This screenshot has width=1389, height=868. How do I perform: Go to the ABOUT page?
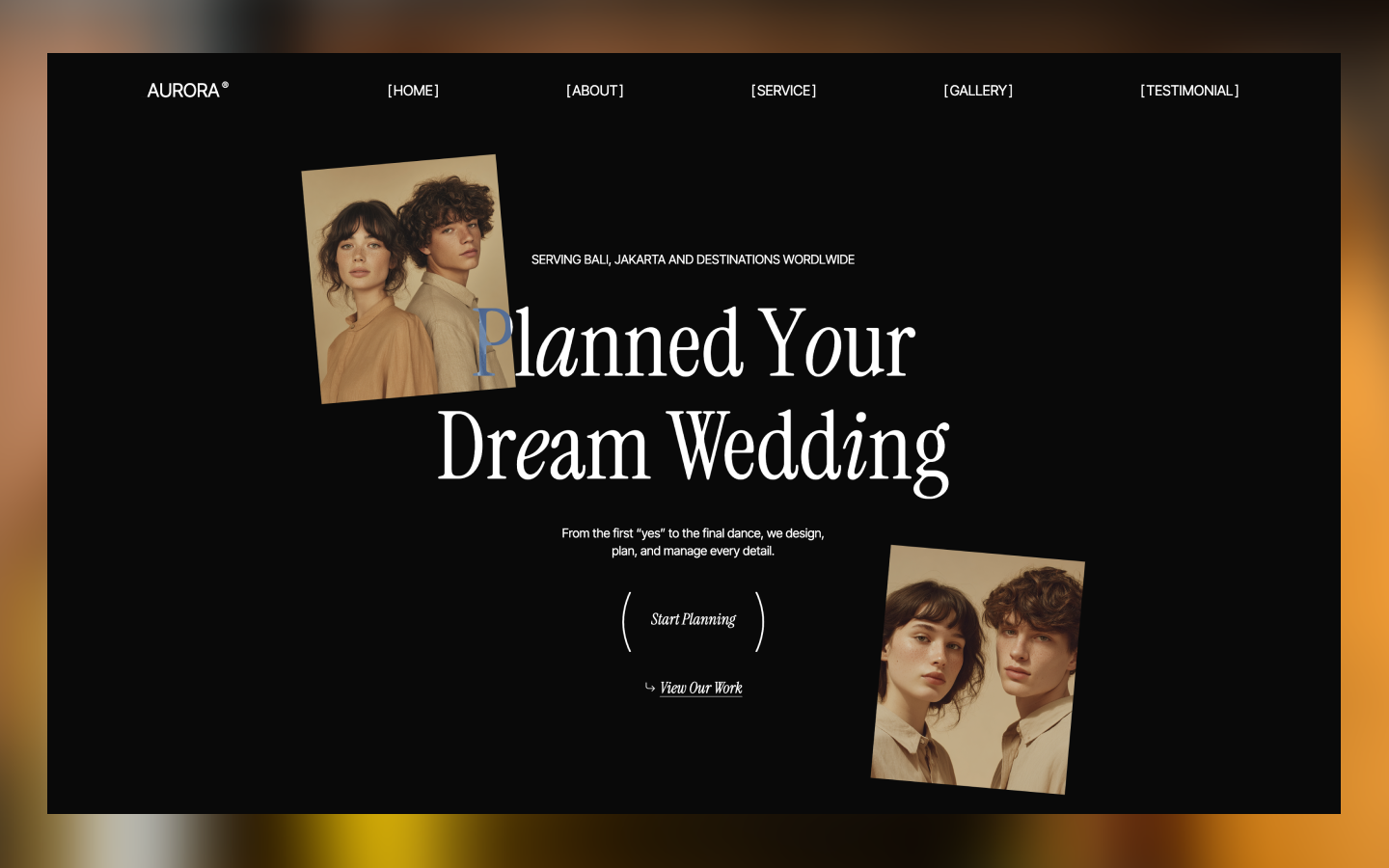(594, 91)
